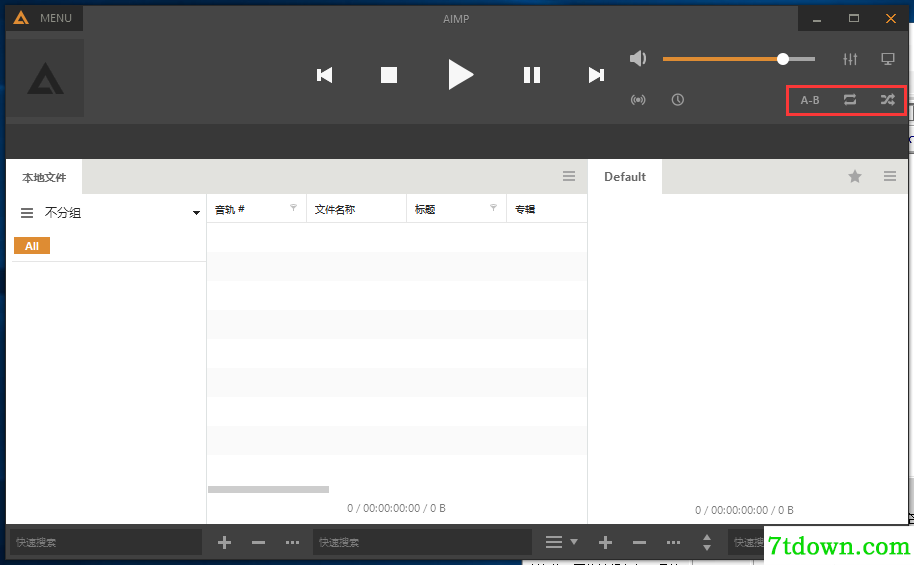Screen dimensions: 914x565
Task: Click library status 0 / 00:00:00:00 / 0 B
Action: (396, 508)
